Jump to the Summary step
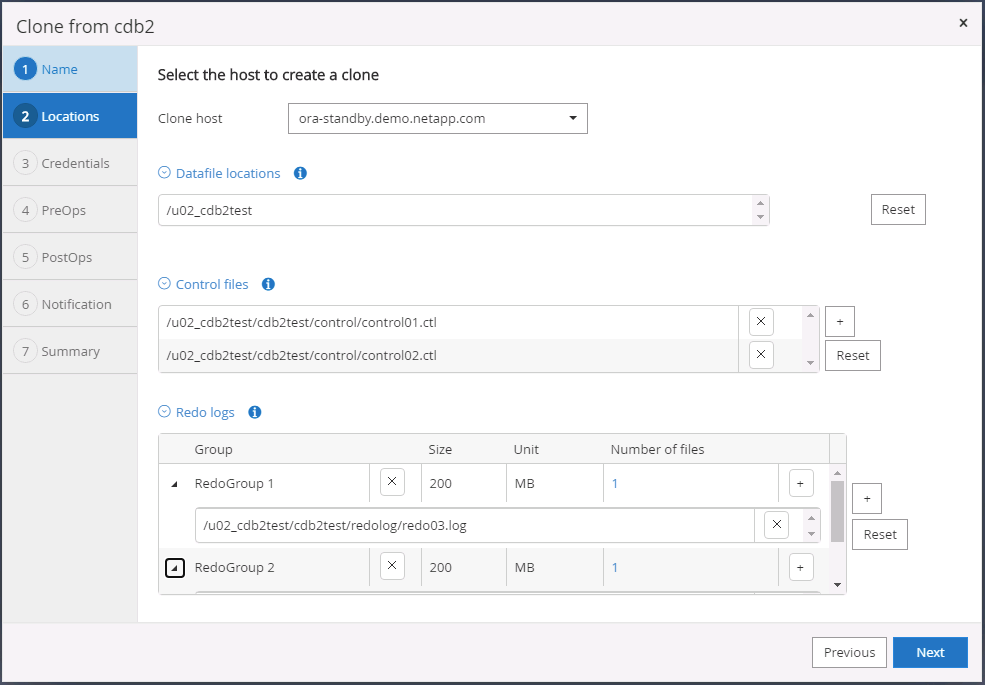 click(x=70, y=351)
